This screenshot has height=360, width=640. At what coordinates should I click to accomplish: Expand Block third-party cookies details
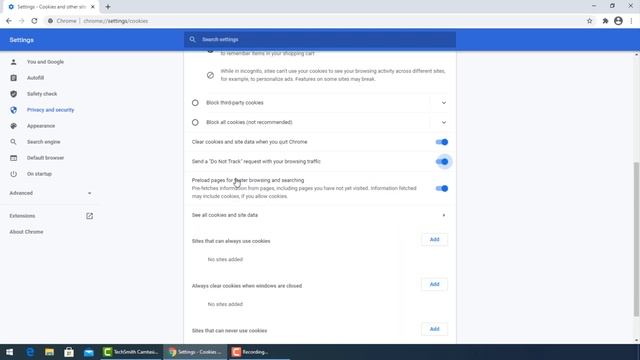click(444, 103)
